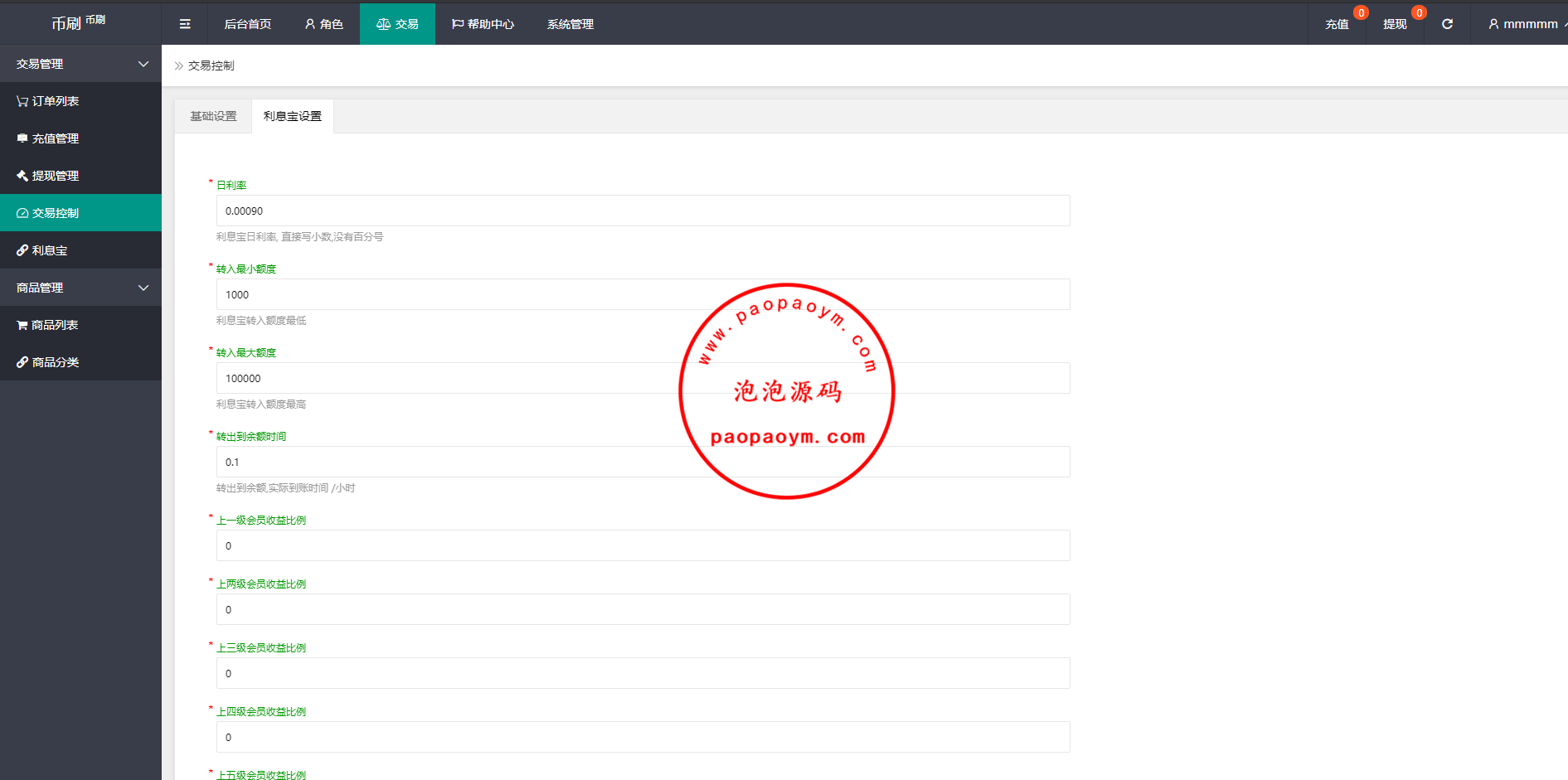Focus the 转出到余额时间 input field

click(x=643, y=462)
